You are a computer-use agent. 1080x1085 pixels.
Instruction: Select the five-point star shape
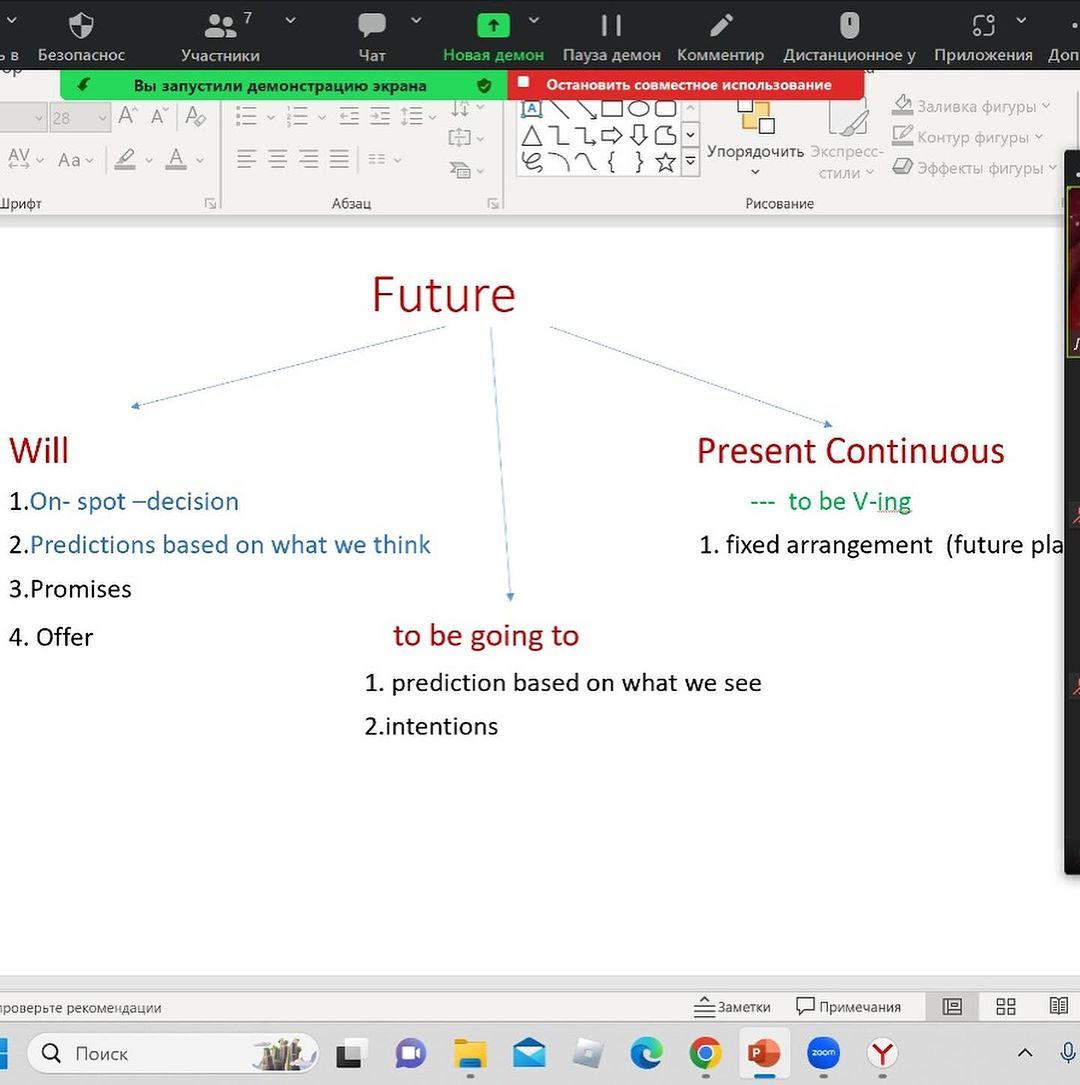click(x=666, y=163)
